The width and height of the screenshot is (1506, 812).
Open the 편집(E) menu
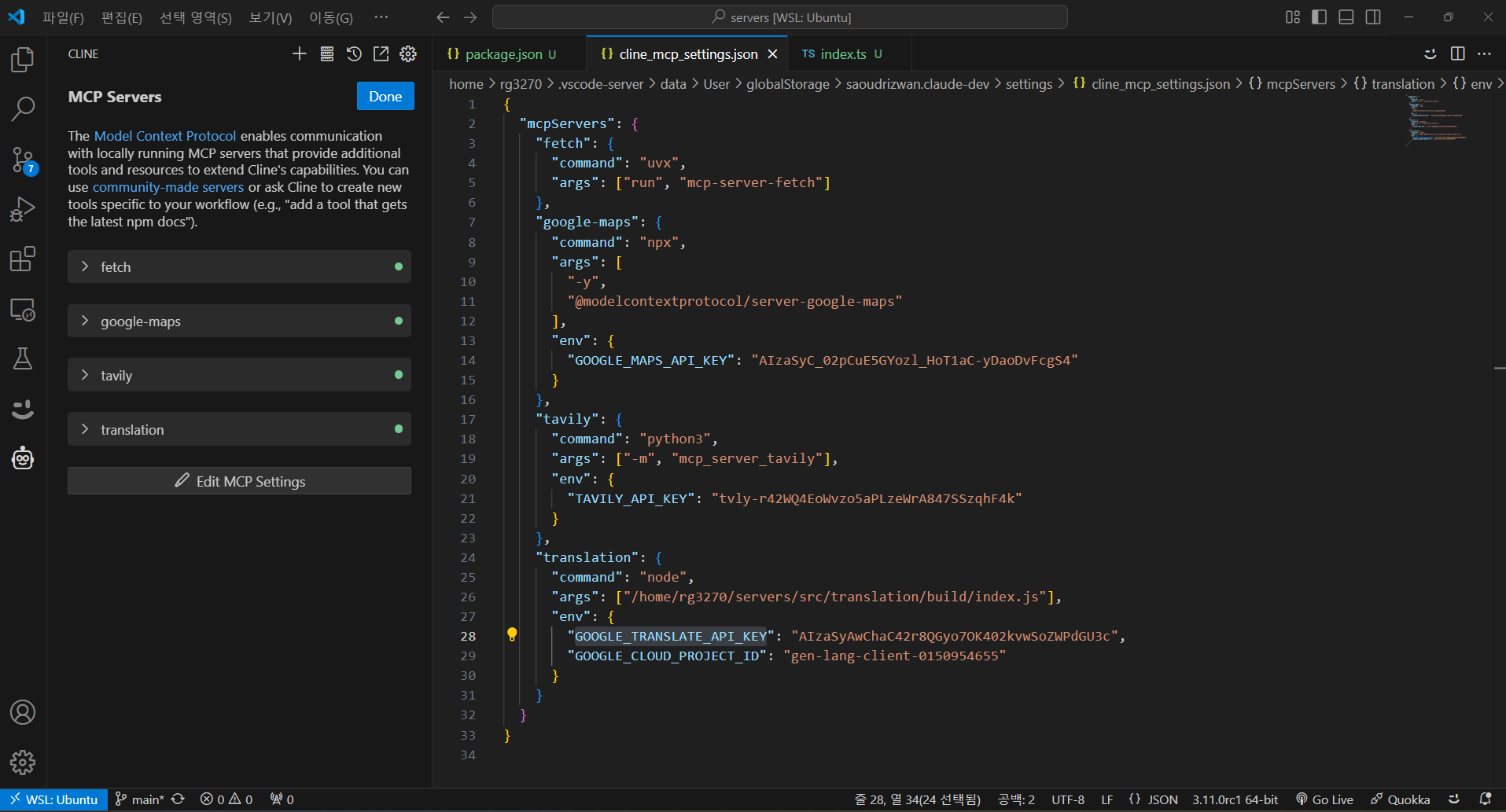[x=122, y=17]
